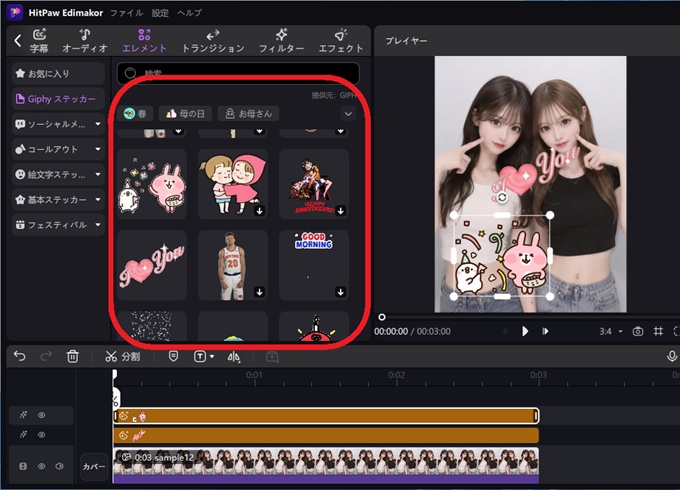Click the 分割 split button
Screen dimensions: 680x490
[122, 356]
